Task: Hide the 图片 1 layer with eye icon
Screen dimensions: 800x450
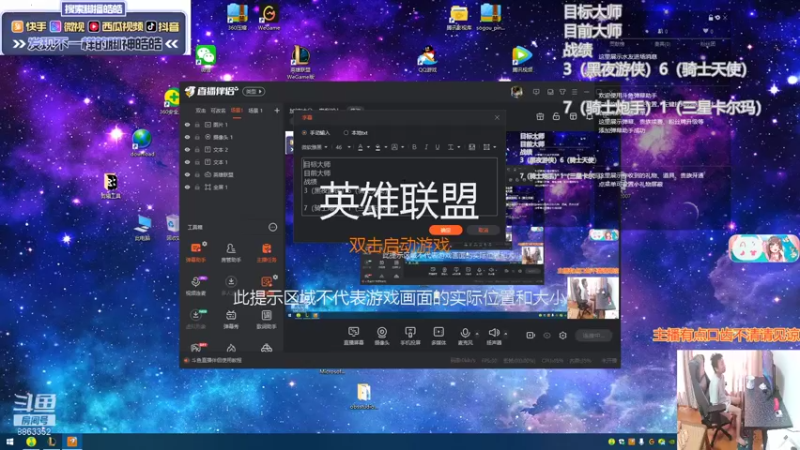Action: tap(187, 124)
